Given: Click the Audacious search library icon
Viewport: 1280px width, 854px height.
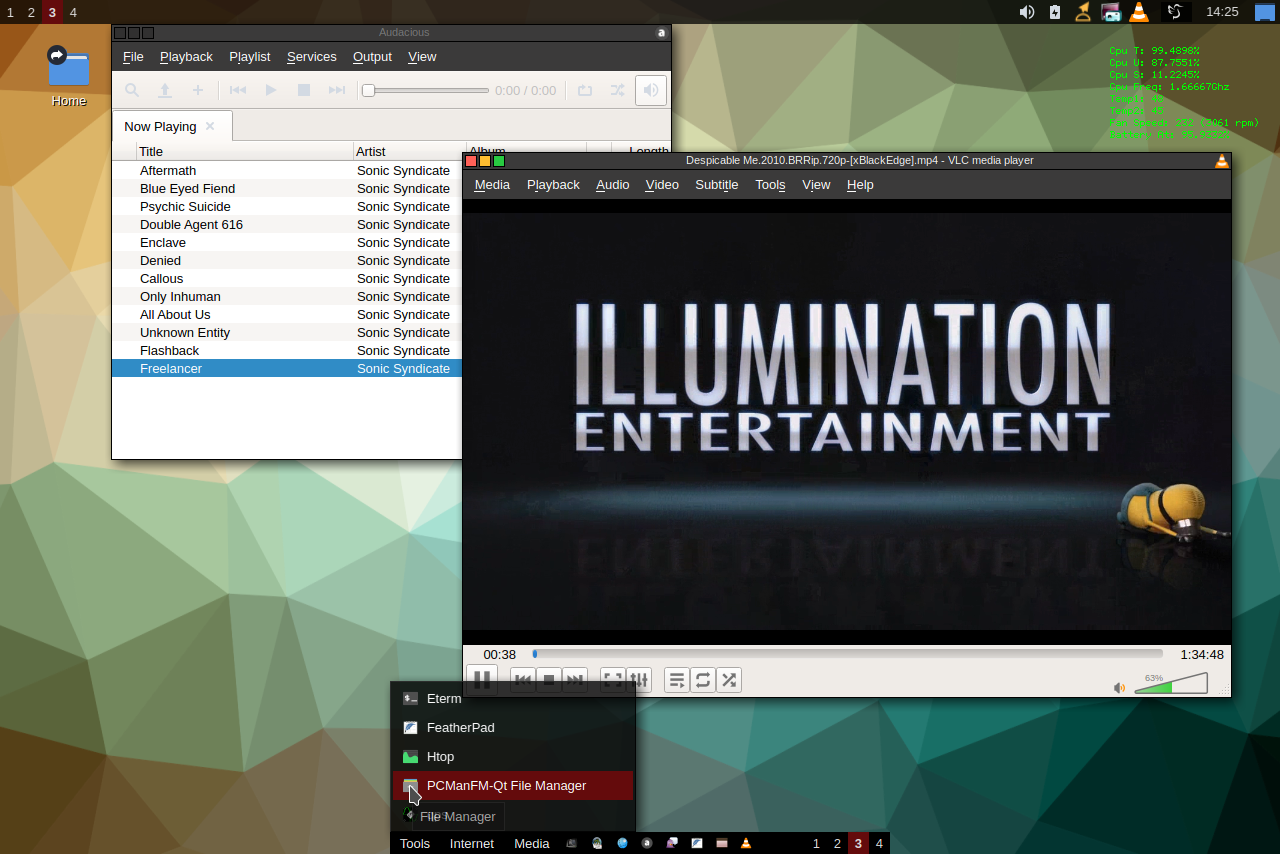Looking at the screenshot, I should [x=131, y=90].
